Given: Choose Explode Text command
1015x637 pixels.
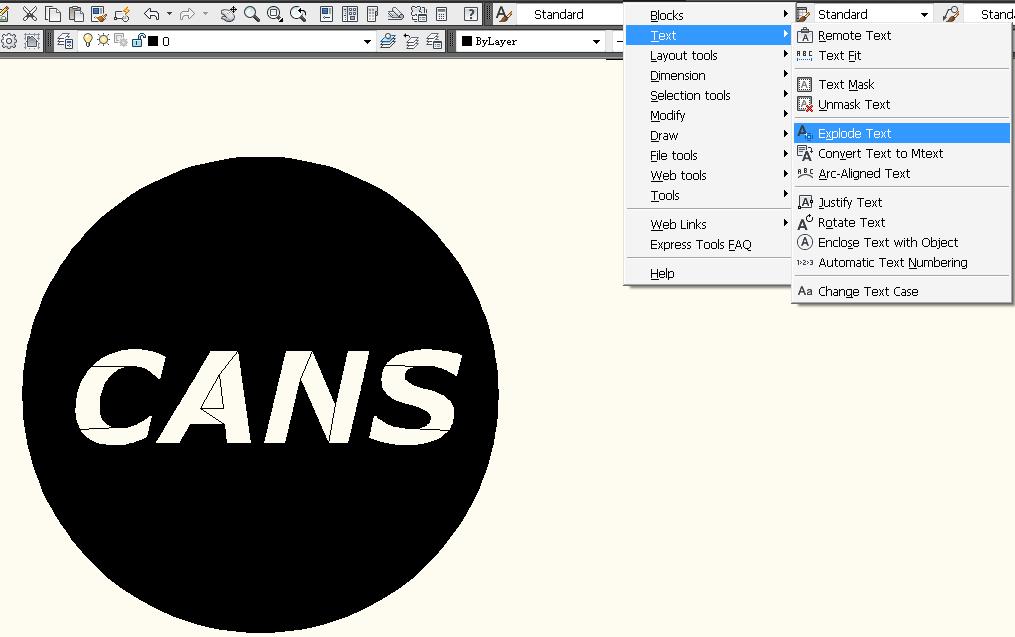Looking at the screenshot, I should (x=902, y=133).
